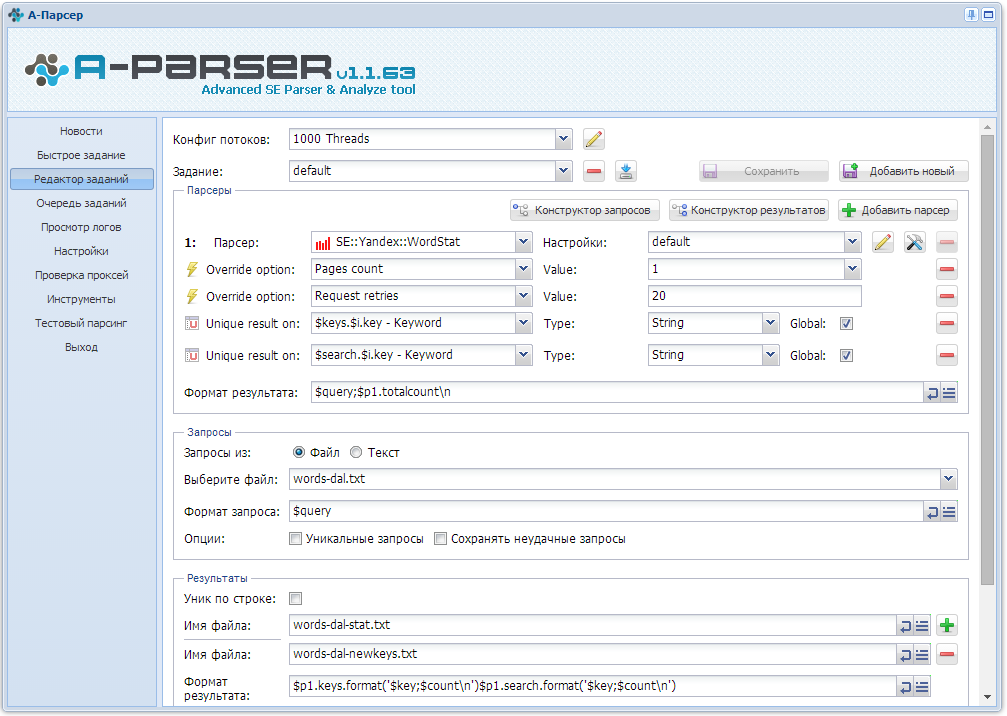
Task: Click the Добавить парсер button
Action: [x=898, y=210]
